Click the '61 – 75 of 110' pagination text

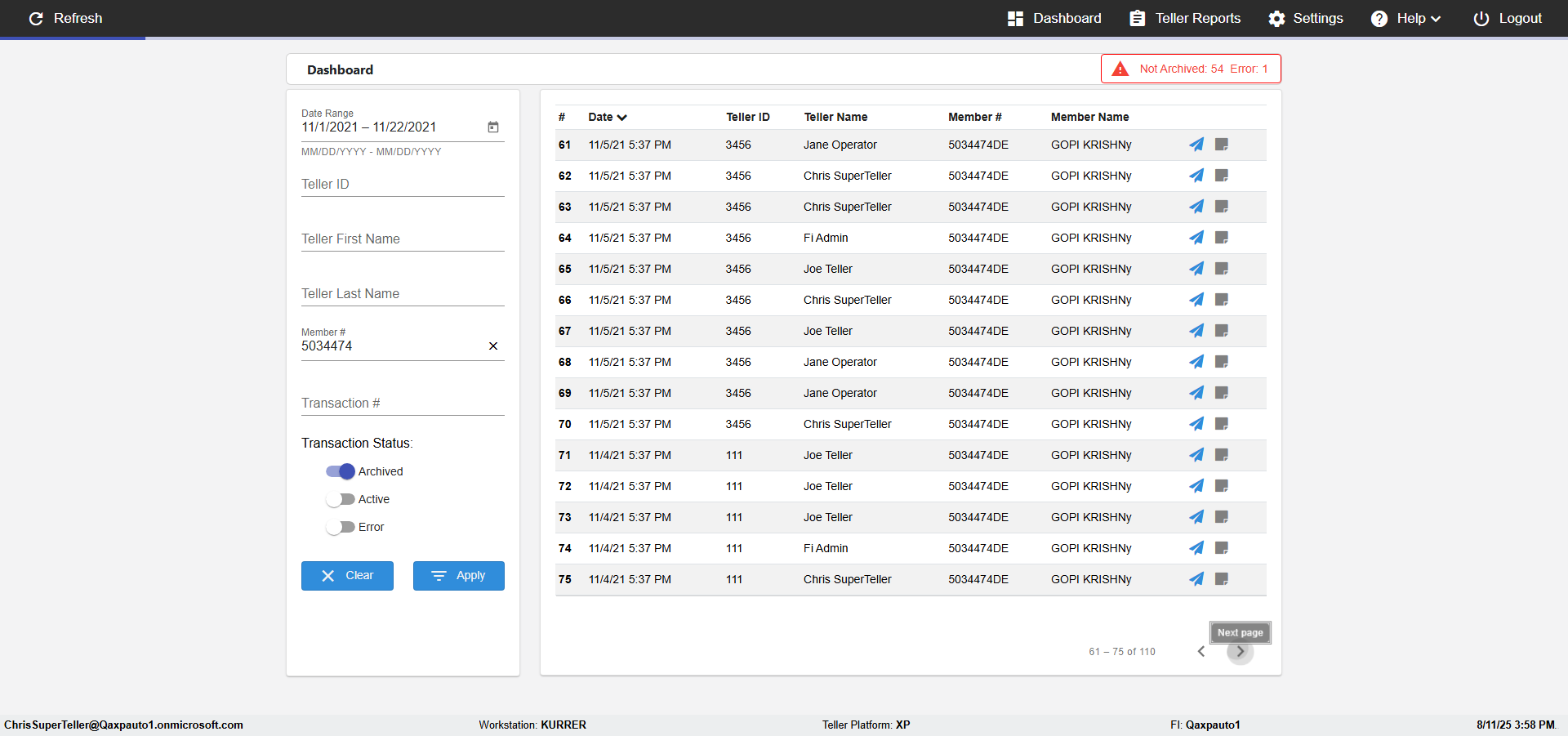[1122, 652]
